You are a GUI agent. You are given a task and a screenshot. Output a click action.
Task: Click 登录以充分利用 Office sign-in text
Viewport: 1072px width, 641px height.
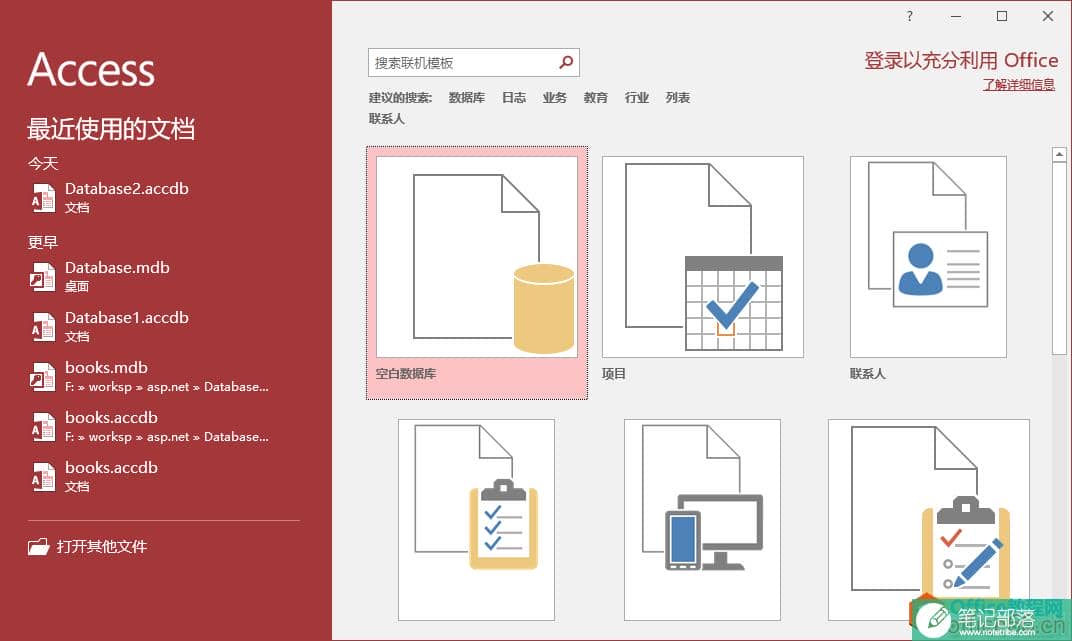coord(961,60)
